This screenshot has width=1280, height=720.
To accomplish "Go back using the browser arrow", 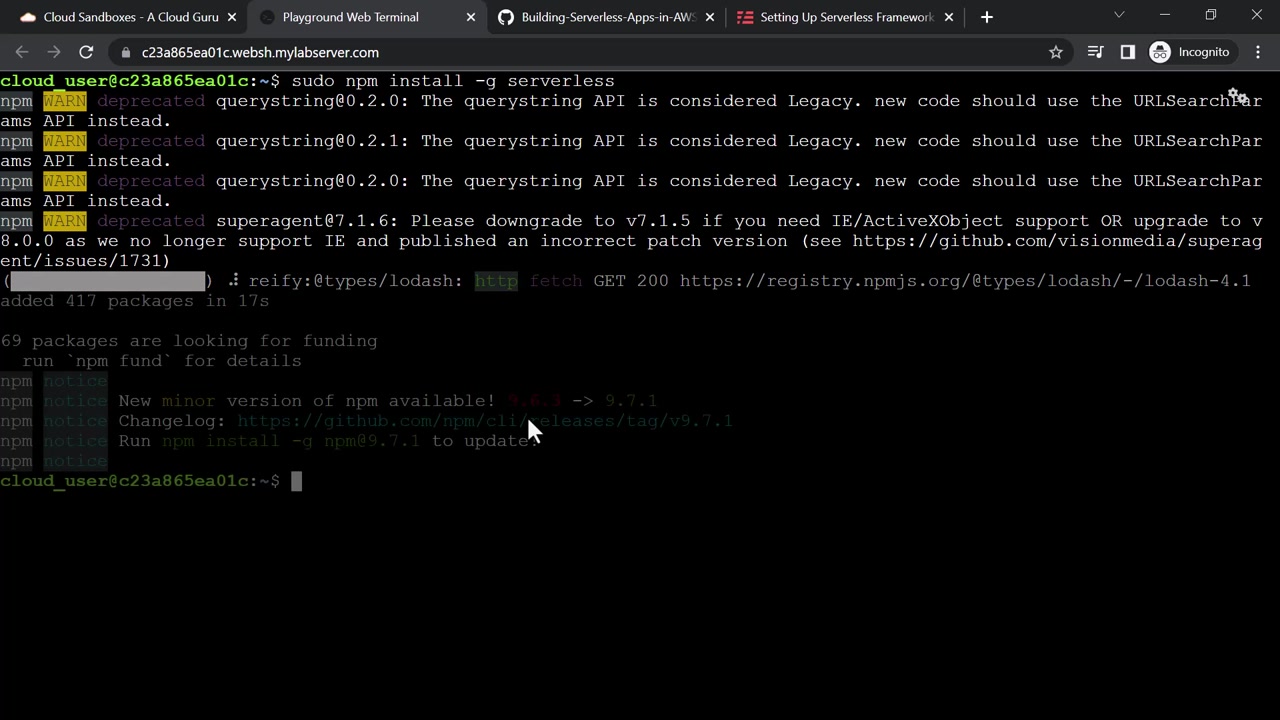I will pyautogui.click(x=22, y=52).
